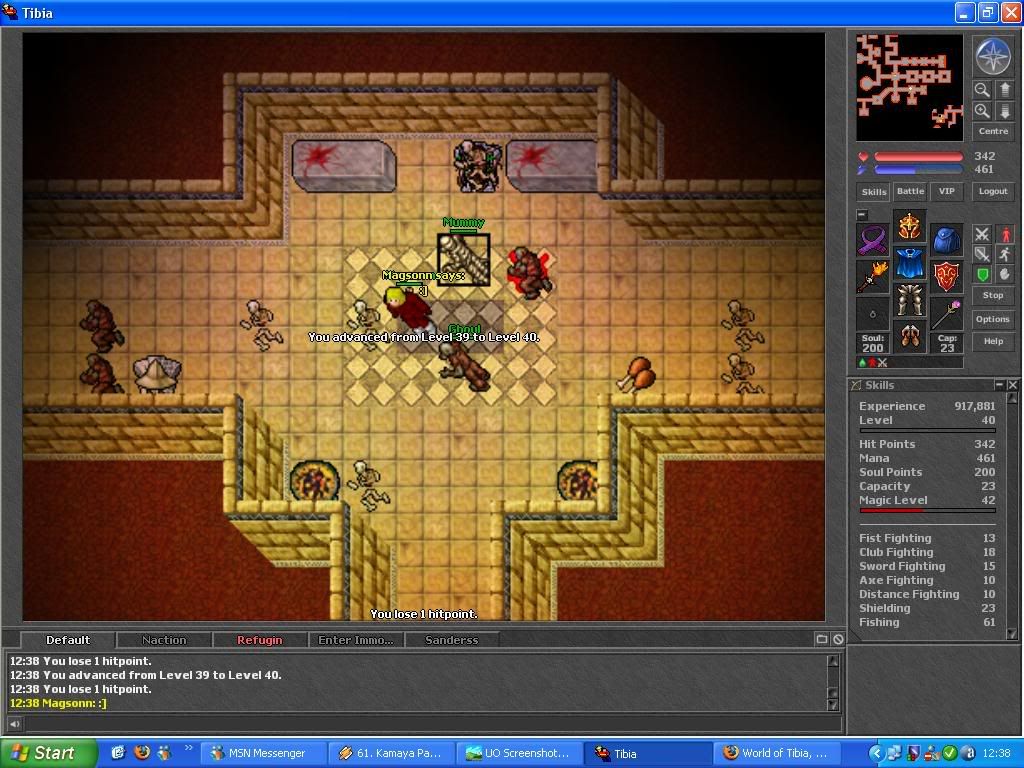Toggle secure mode hand icon
The width and height of the screenshot is (1024, 768).
pos(1004,274)
